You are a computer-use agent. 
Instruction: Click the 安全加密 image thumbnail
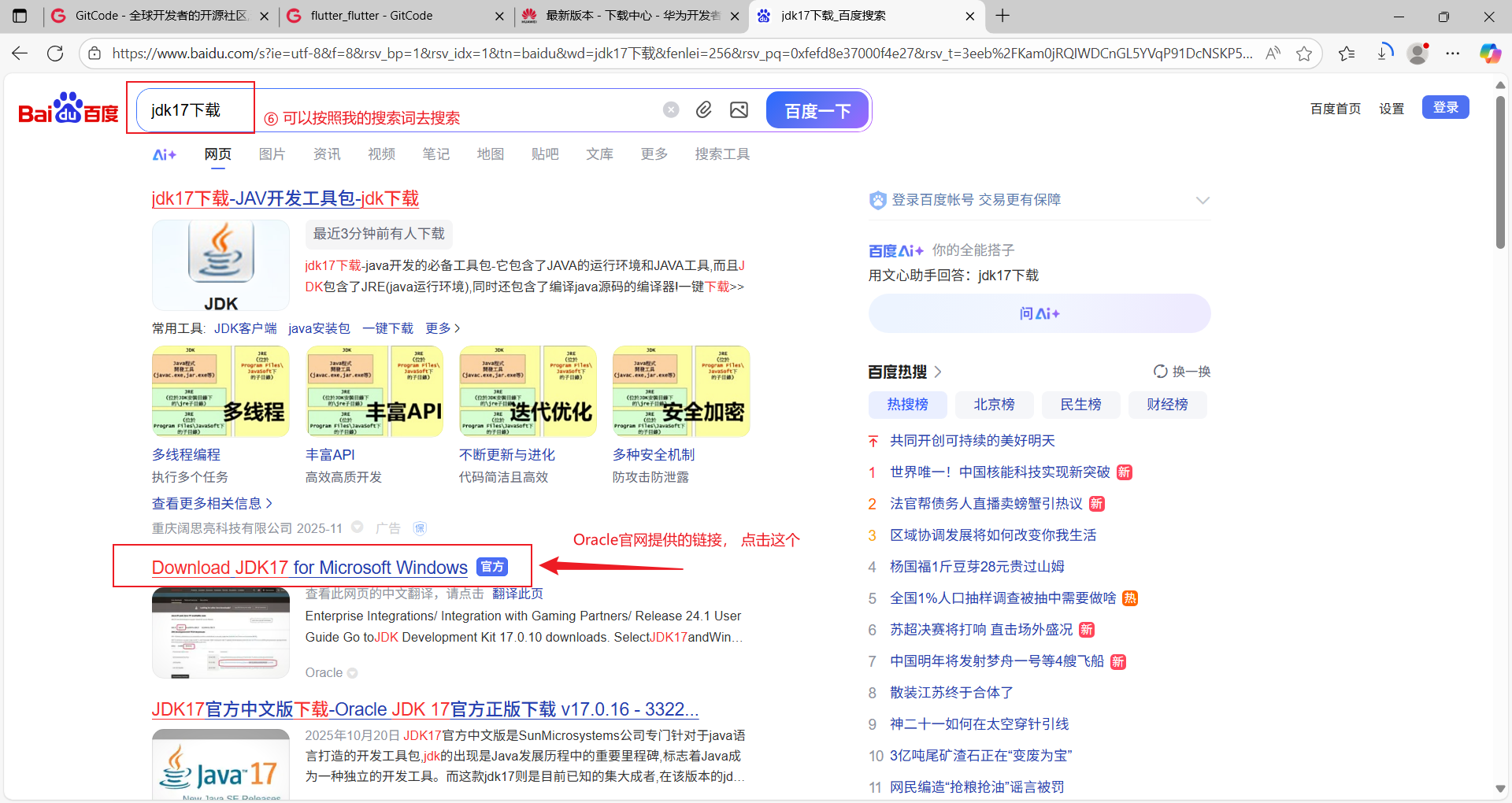pyautogui.click(x=681, y=391)
